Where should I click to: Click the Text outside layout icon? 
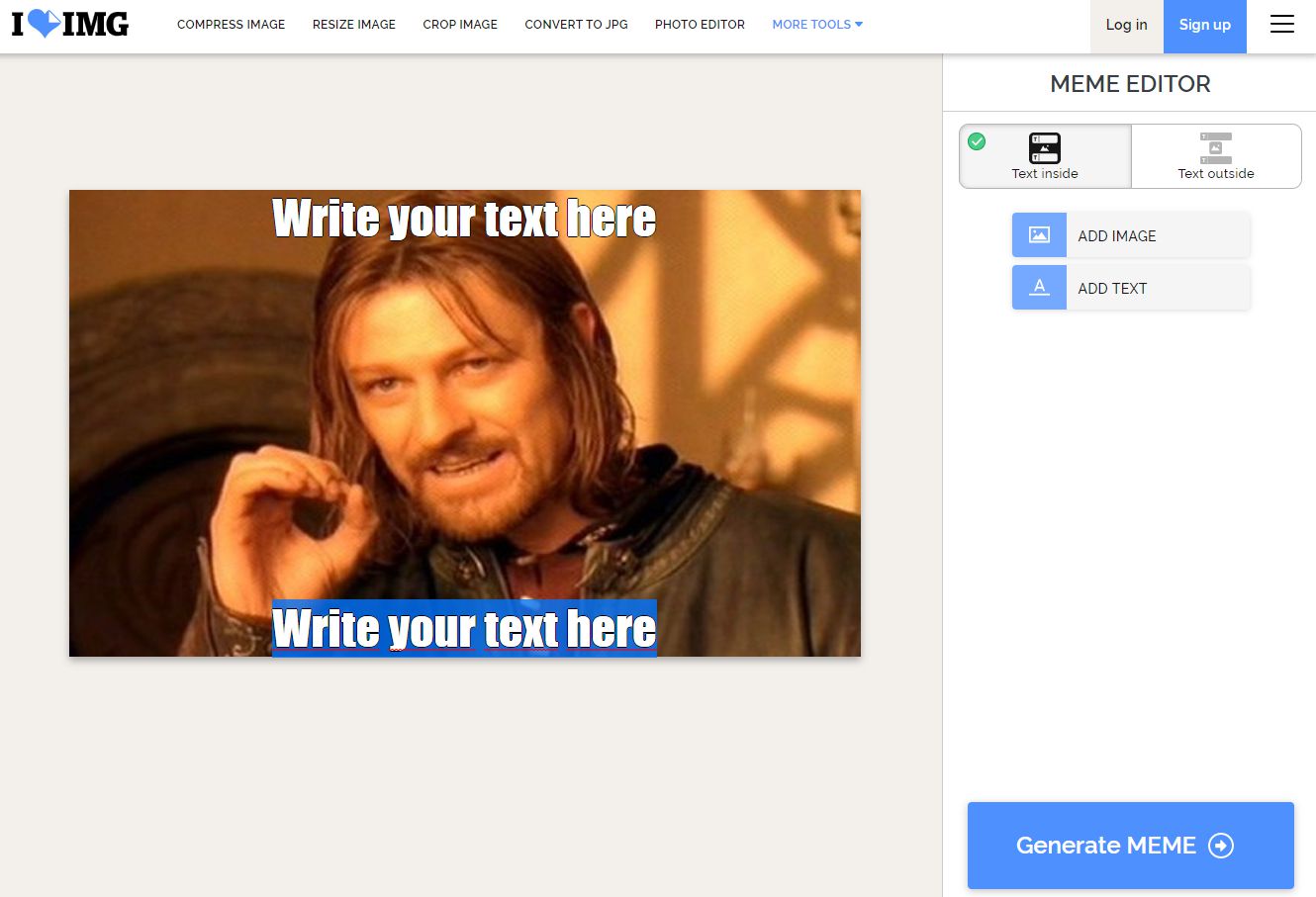coord(1216,148)
